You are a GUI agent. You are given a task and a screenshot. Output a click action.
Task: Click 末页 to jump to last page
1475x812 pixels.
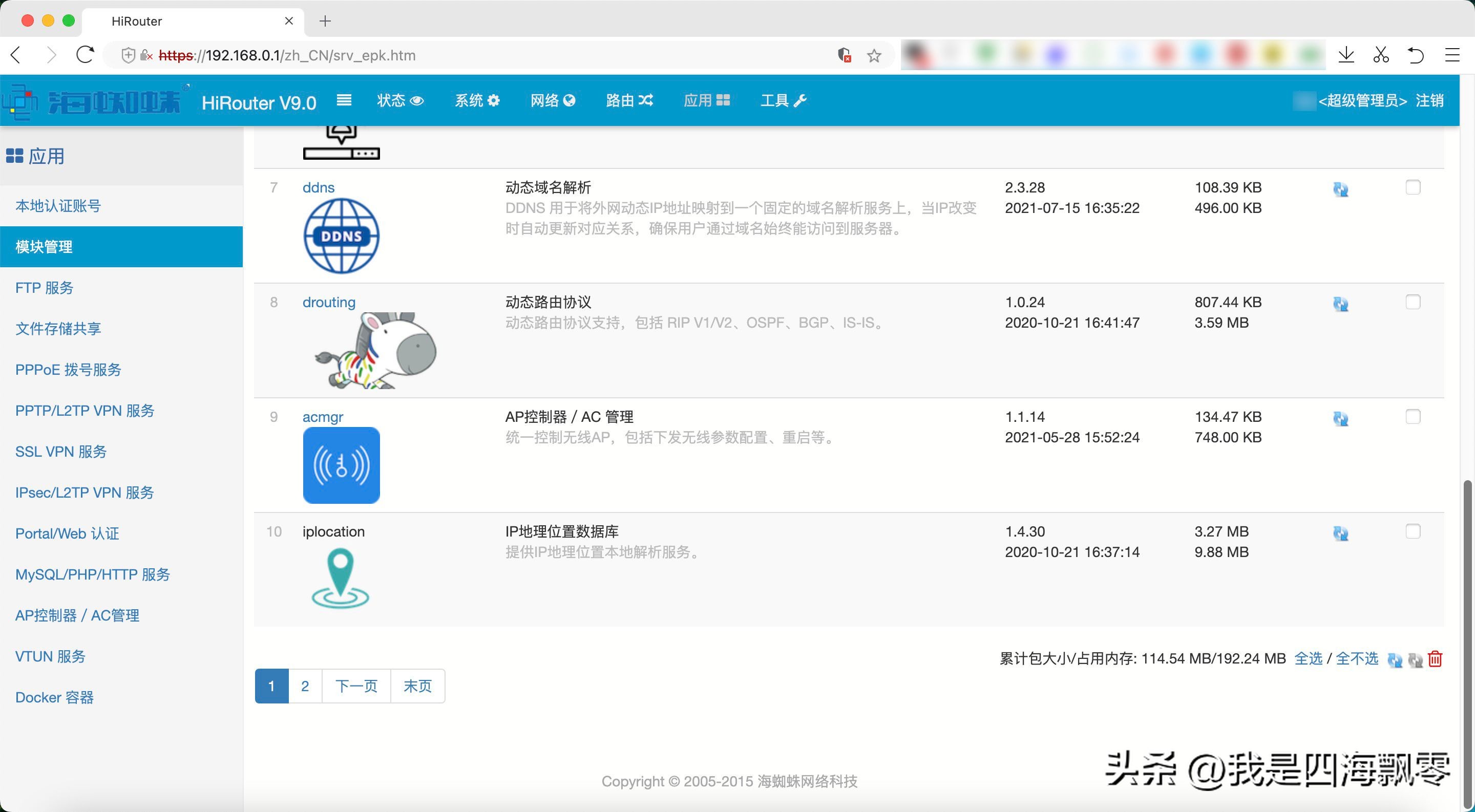point(418,686)
